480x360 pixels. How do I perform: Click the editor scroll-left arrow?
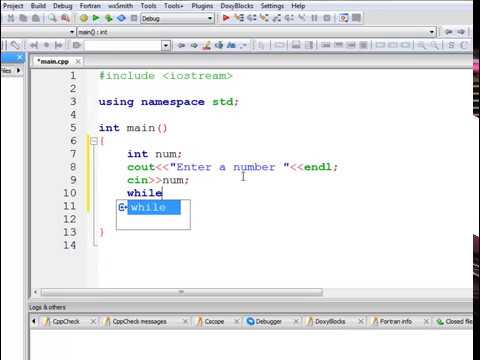pyautogui.click(x=35, y=292)
